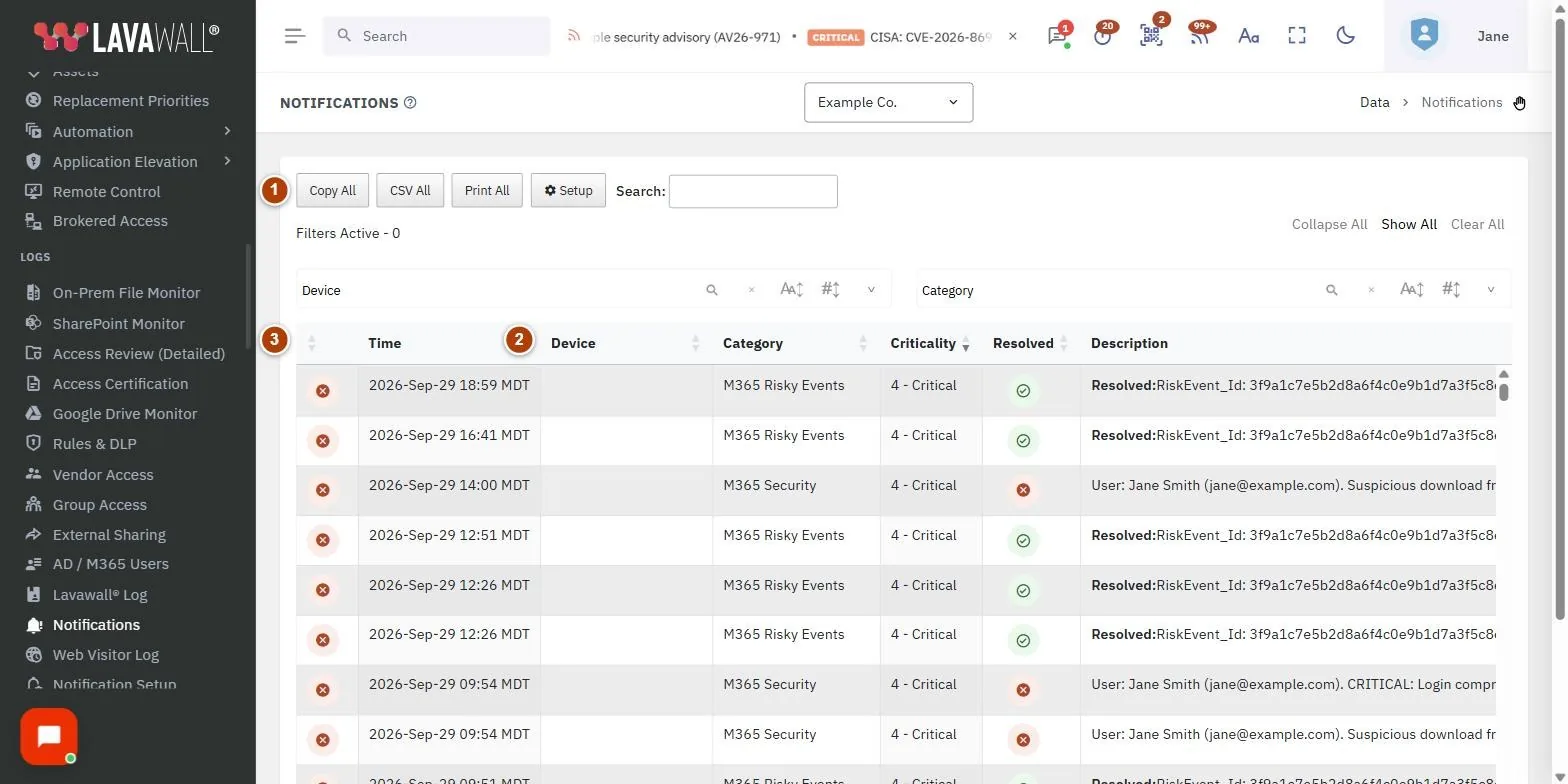Sort Category filter alphabetically
1568x784 pixels.
(x=1411, y=290)
